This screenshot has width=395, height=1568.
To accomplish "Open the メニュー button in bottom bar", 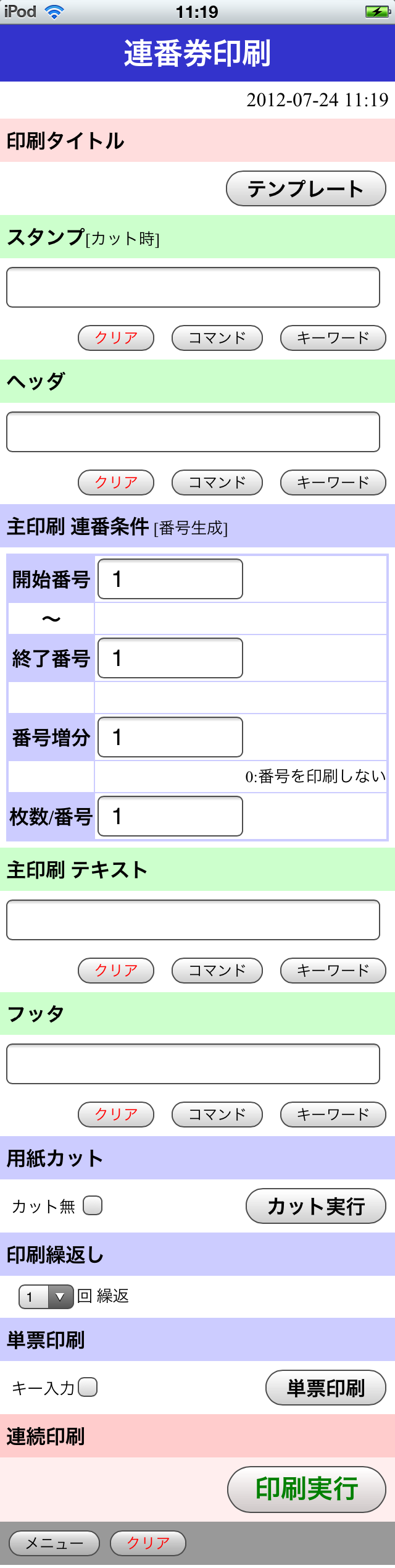I will click(54, 1543).
